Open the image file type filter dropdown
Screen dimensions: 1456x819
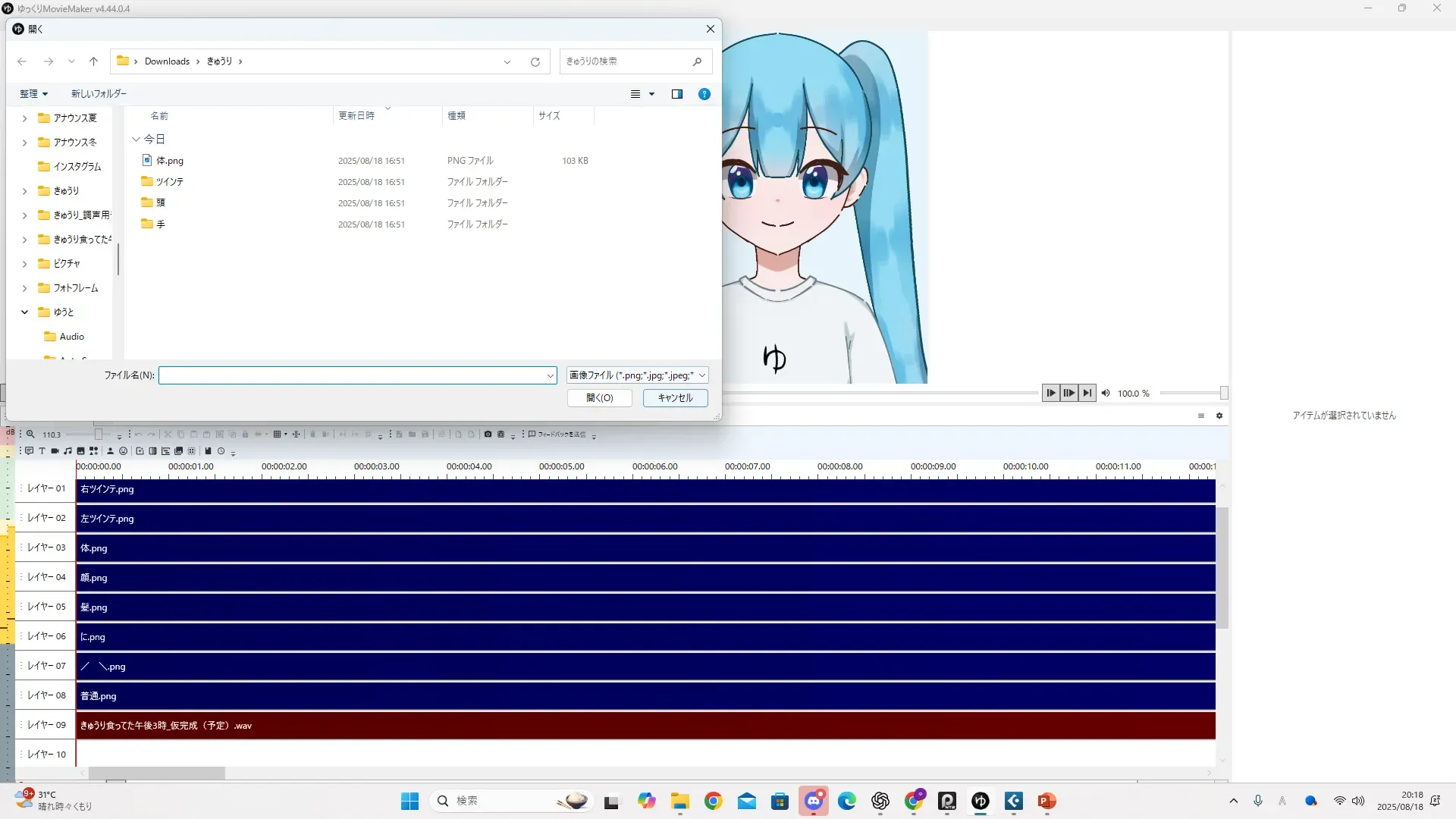coord(637,375)
